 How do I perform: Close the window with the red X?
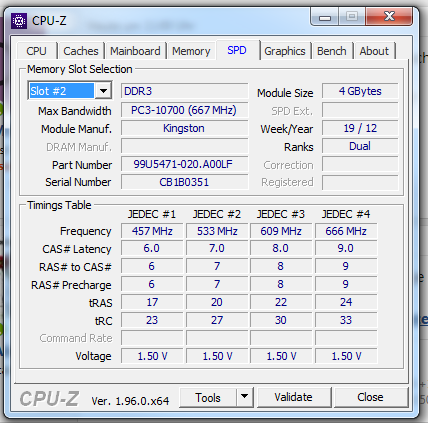coord(389,16)
